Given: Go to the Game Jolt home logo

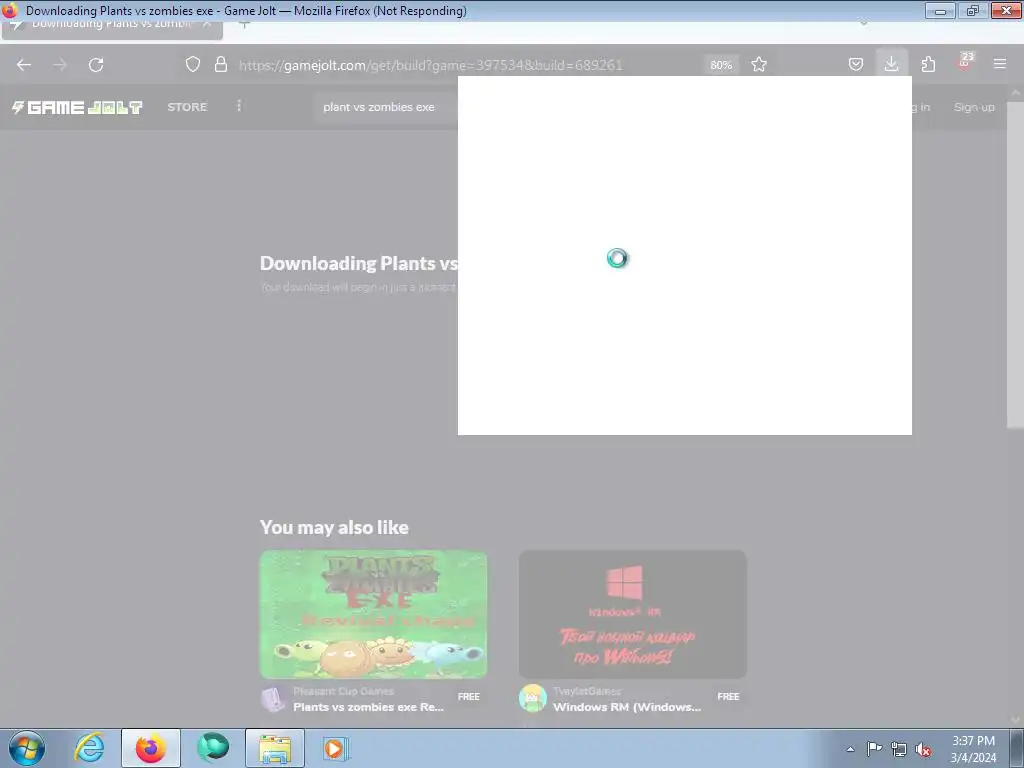Looking at the screenshot, I should [x=77, y=107].
